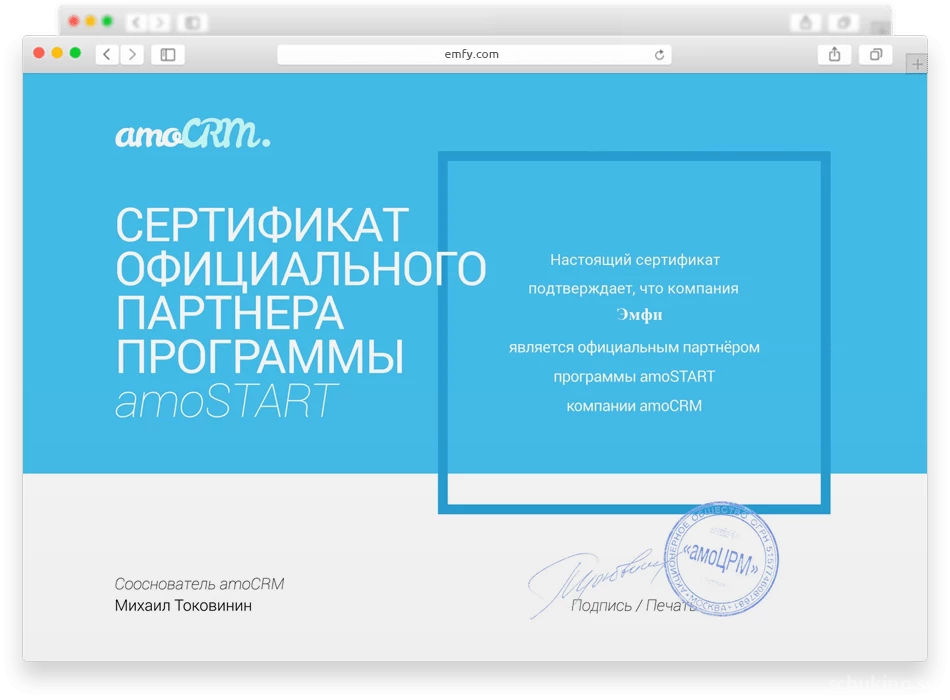Click the heading word 'СЕРТИФИКАТ'
The width and height of the screenshot is (950, 700).
coord(262,225)
